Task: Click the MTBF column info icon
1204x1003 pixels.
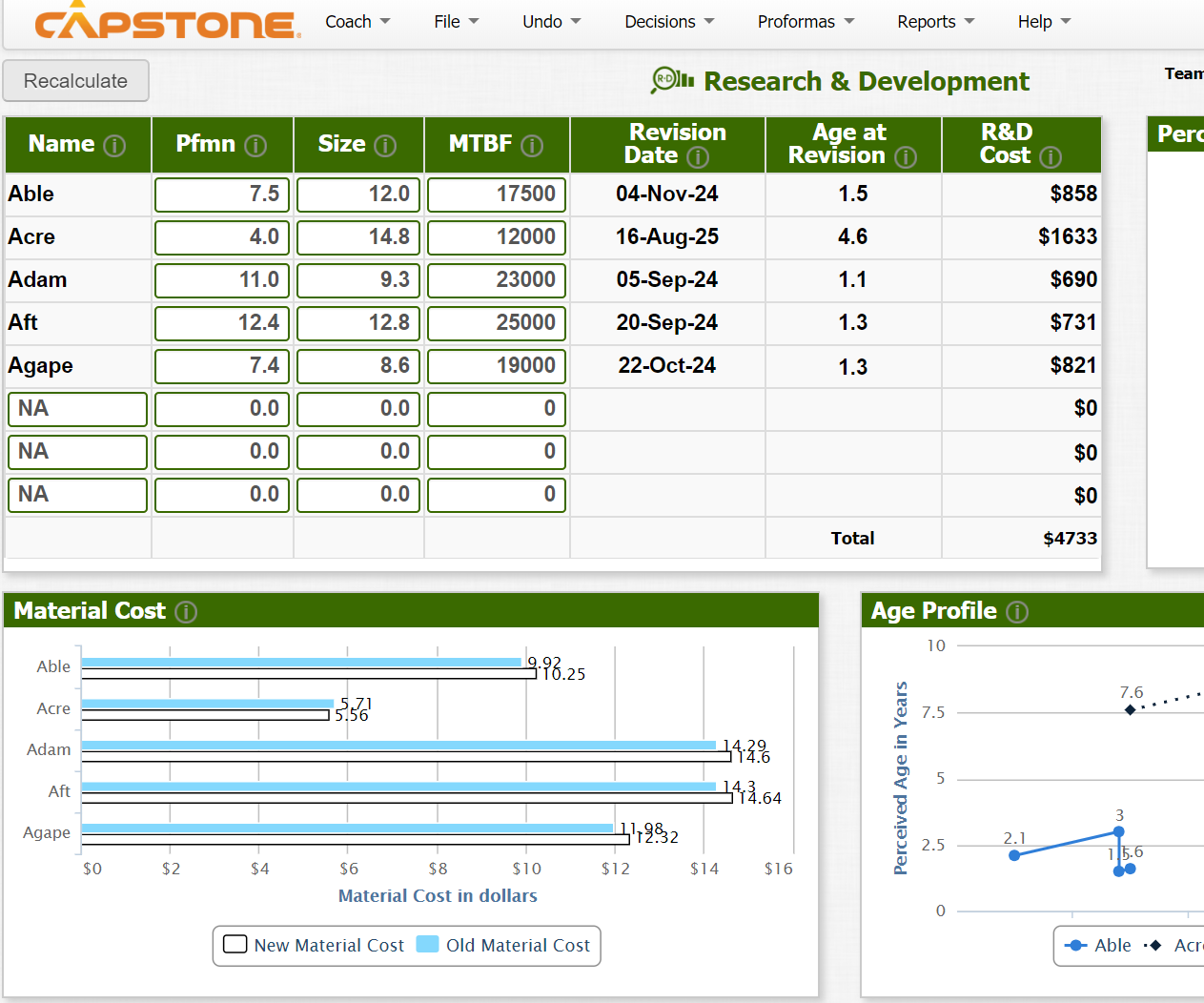Action: coord(532,146)
